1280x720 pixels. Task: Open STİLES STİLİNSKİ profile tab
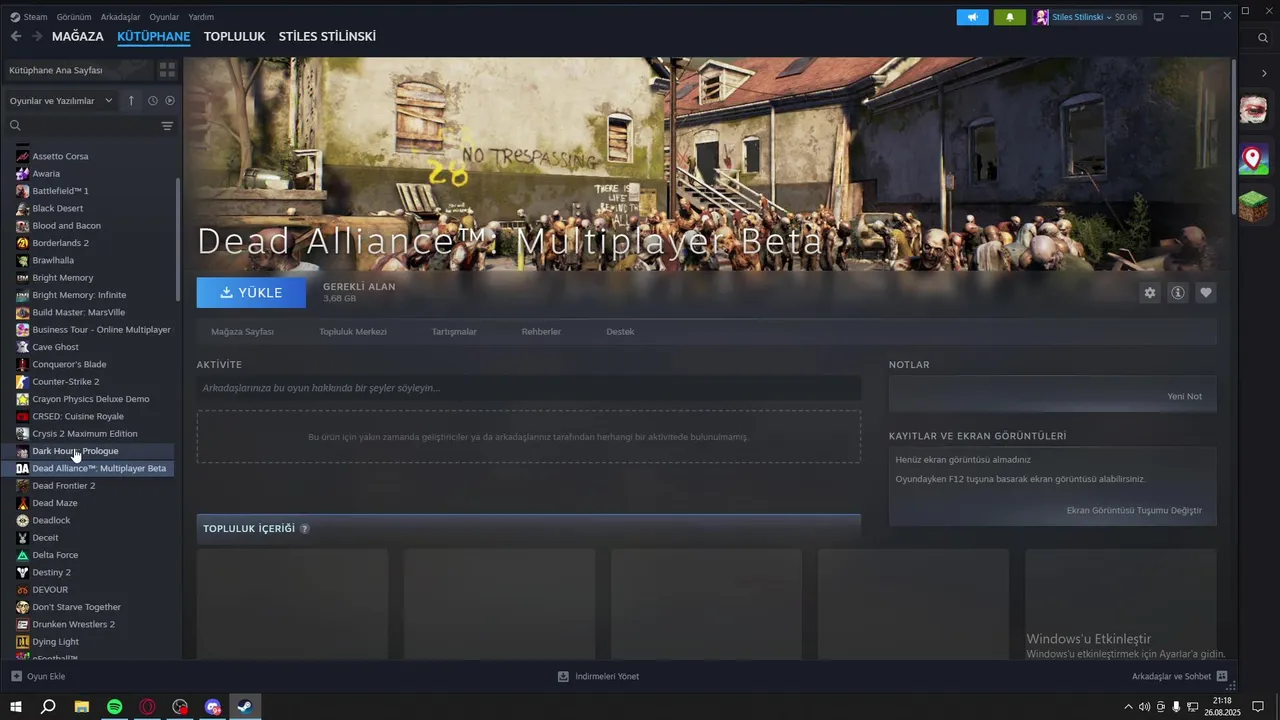tap(327, 36)
